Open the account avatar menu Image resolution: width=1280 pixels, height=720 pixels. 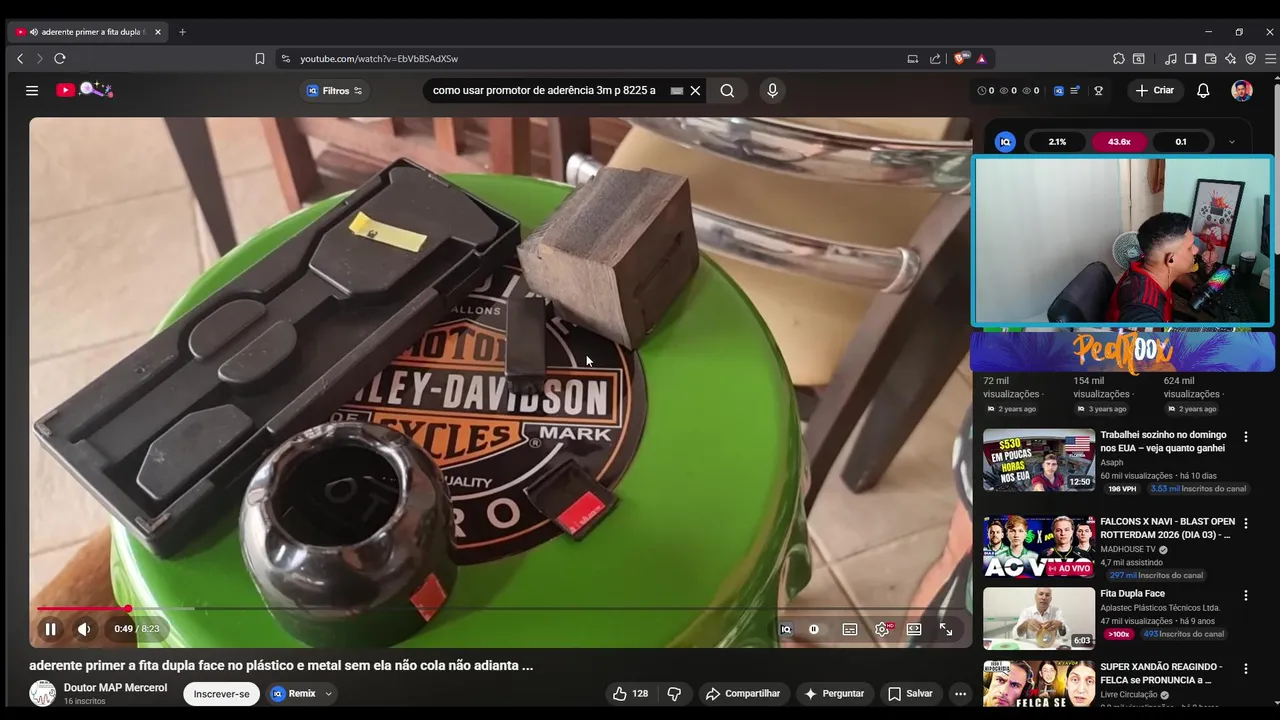1241,90
